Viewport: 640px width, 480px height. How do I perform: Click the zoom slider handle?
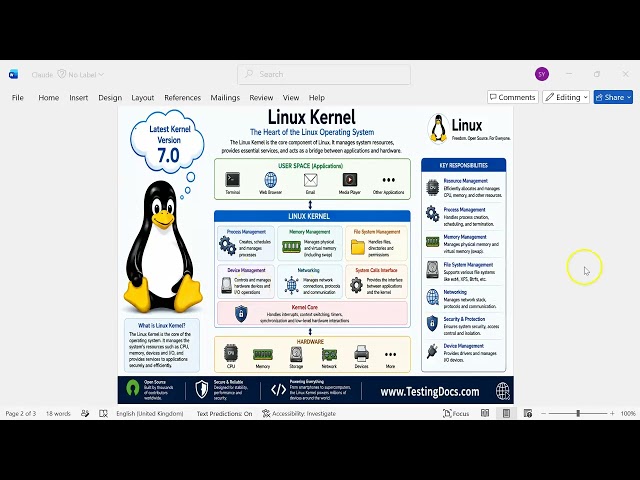[x=578, y=413]
